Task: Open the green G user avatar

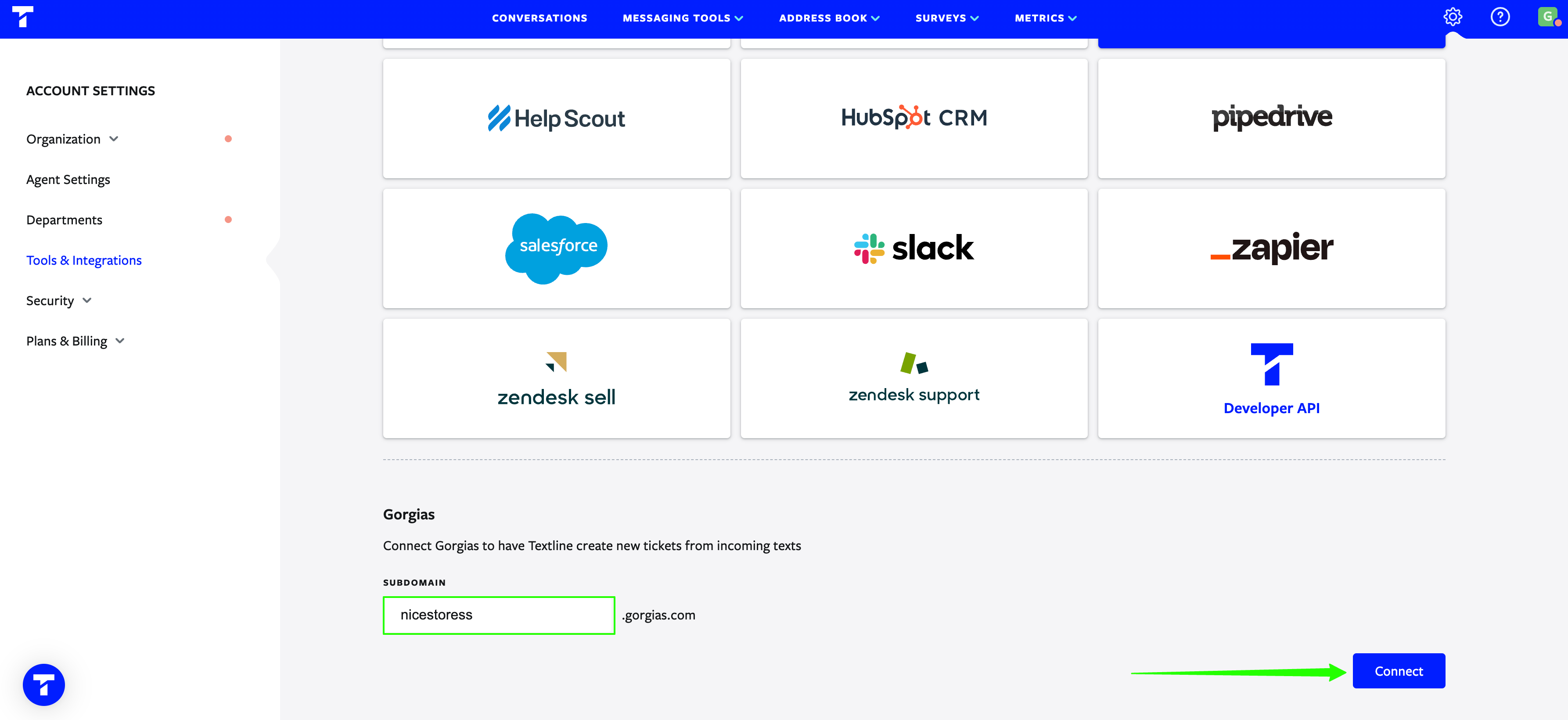Action: 1548,16
